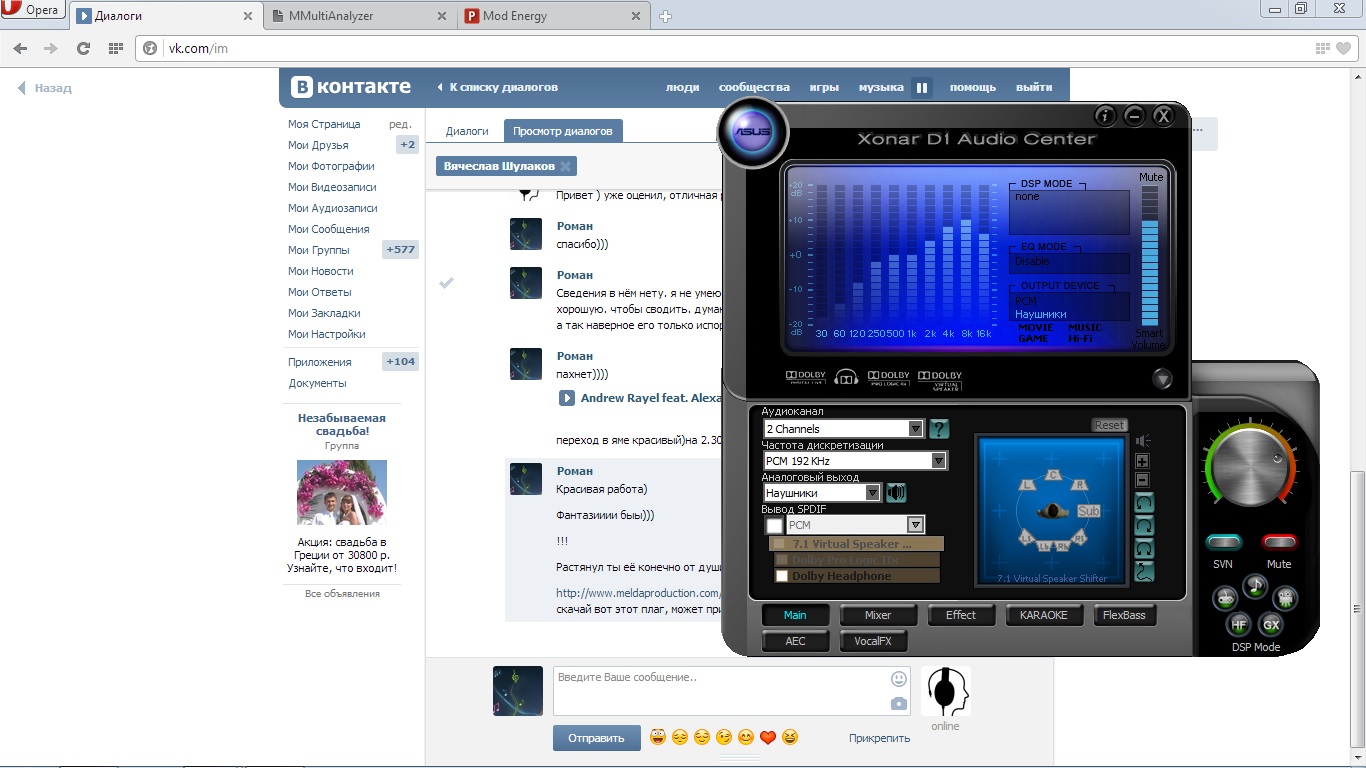Pause VK music player in header
This screenshot has width=1366, height=768.
pyautogui.click(x=922, y=88)
